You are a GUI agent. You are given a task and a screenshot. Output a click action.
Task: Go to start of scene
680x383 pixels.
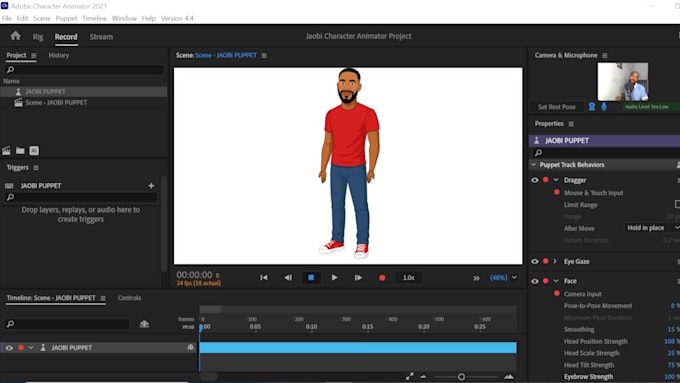[x=264, y=278]
